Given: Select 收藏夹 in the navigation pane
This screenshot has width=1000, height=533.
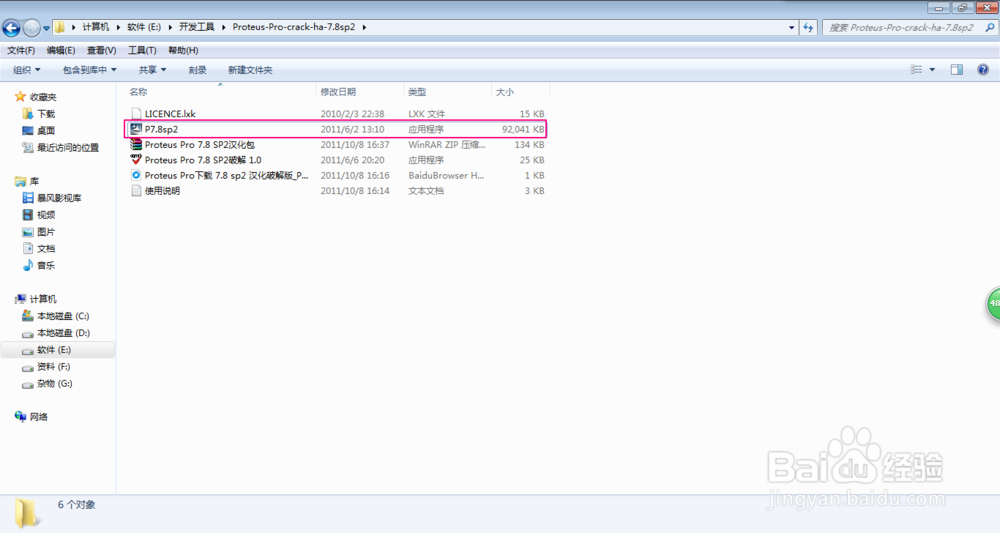Looking at the screenshot, I should (x=43, y=97).
